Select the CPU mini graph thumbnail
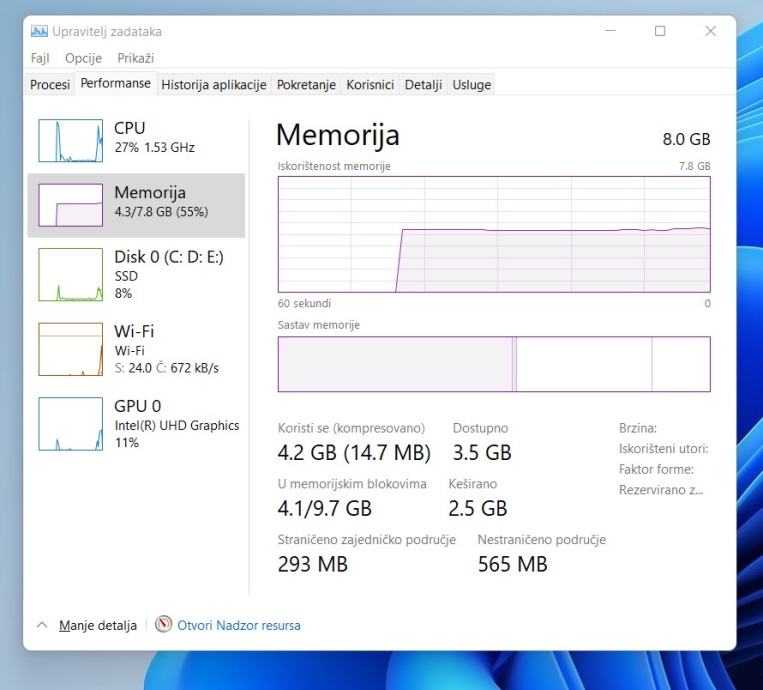This screenshot has height=690, width=763. click(70, 141)
